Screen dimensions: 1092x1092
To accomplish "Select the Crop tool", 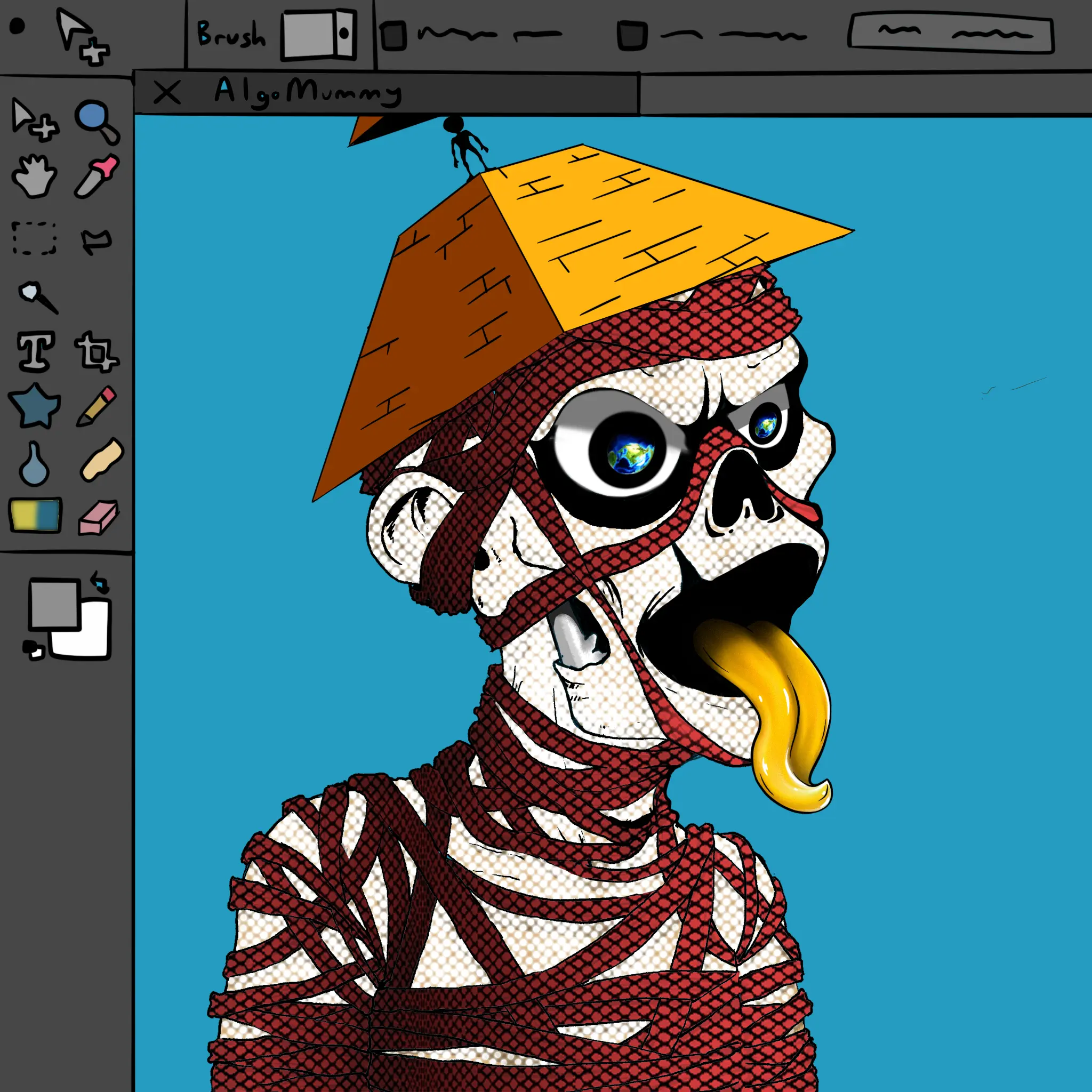I will point(96,351).
